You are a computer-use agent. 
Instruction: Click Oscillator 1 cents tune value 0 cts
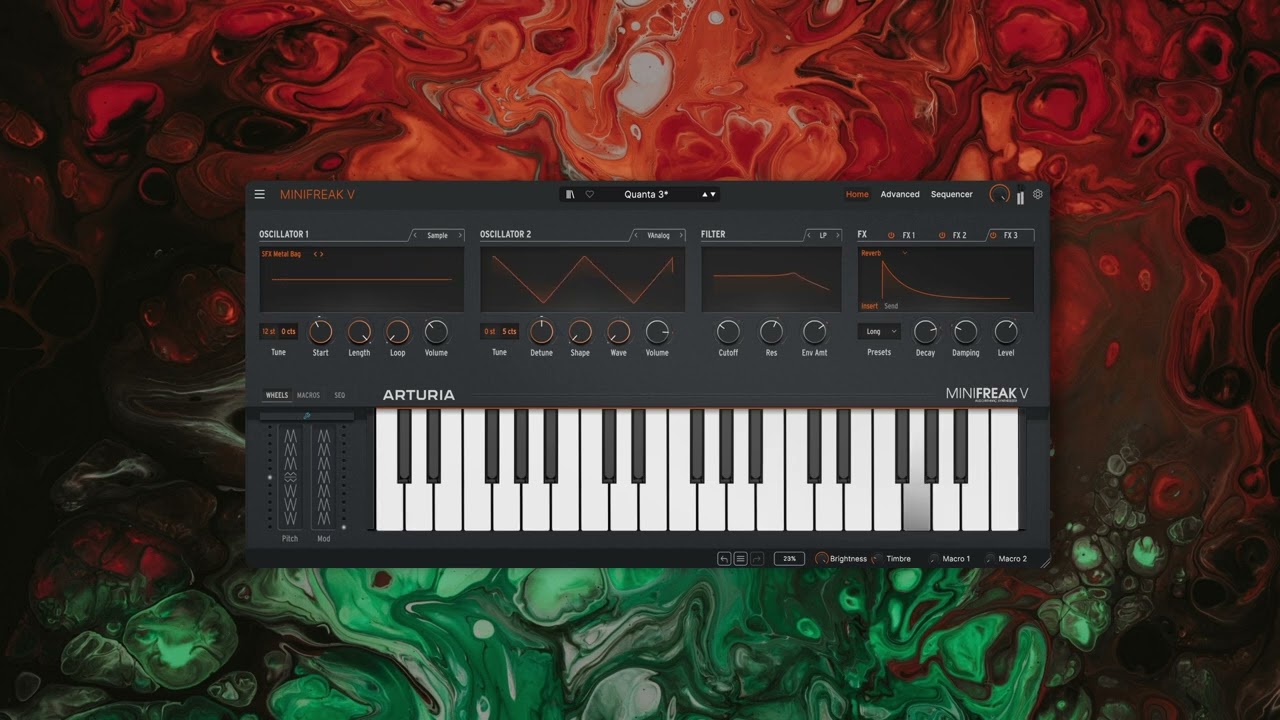coord(288,331)
